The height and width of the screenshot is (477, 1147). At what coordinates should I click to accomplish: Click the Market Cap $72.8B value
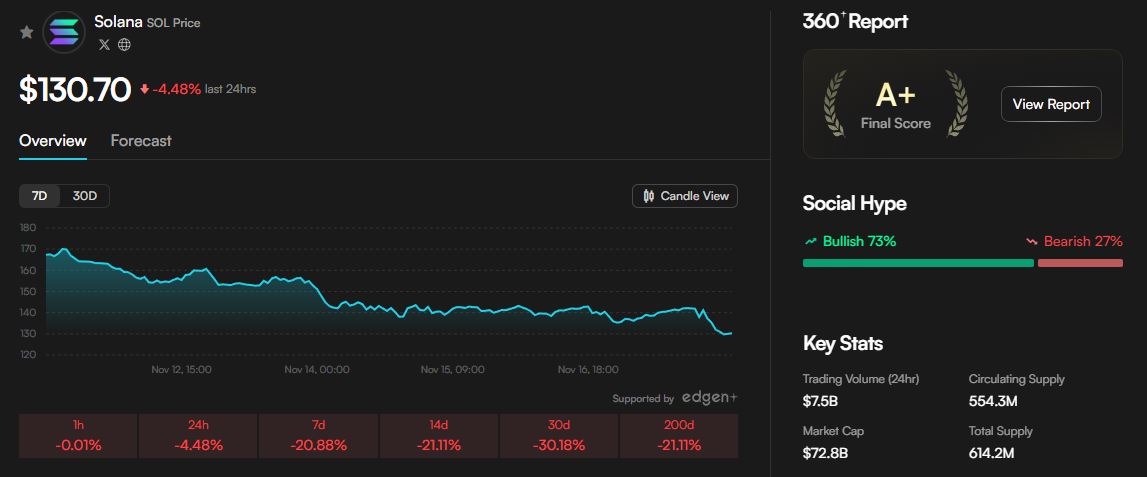(825, 453)
